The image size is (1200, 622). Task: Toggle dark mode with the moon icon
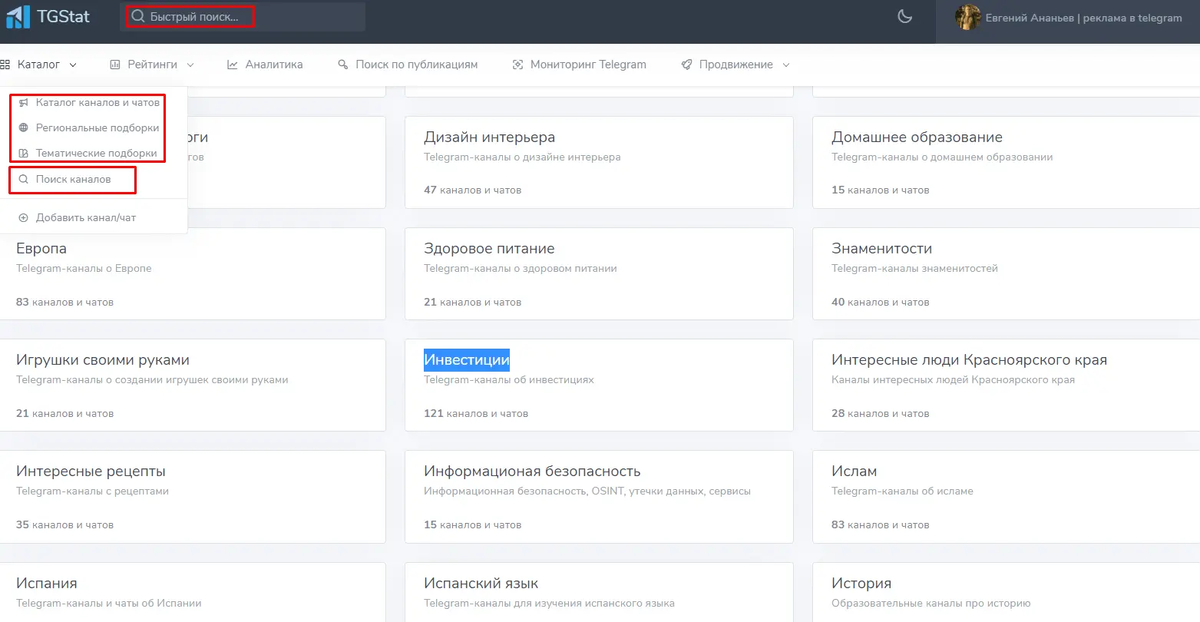click(x=905, y=16)
